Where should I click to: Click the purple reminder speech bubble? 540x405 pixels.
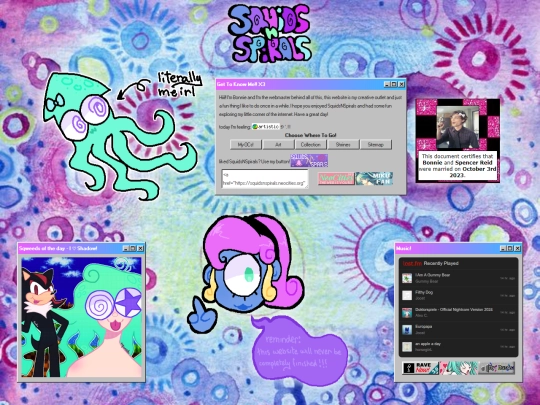point(299,351)
